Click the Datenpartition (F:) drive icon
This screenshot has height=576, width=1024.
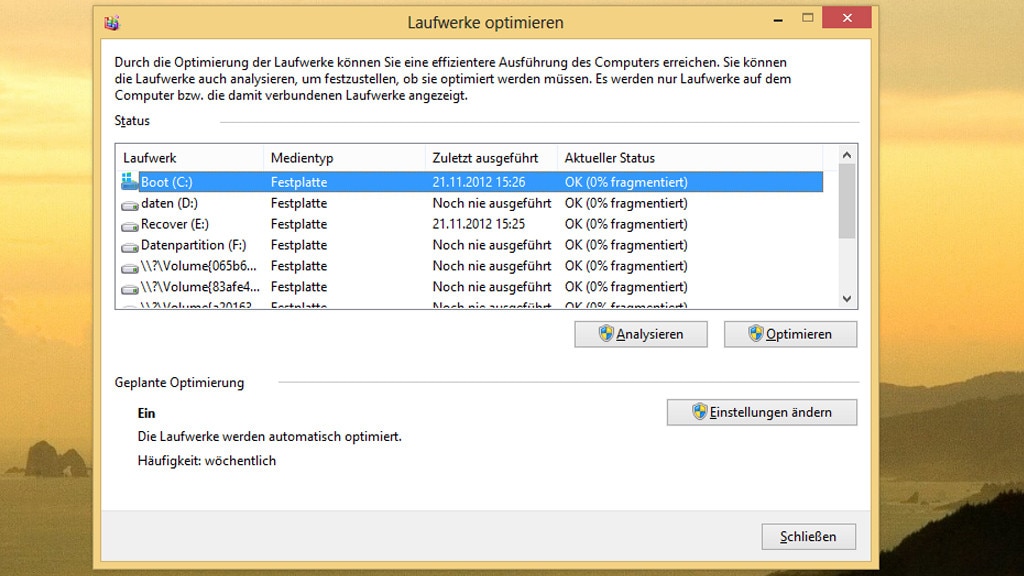tap(130, 245)
